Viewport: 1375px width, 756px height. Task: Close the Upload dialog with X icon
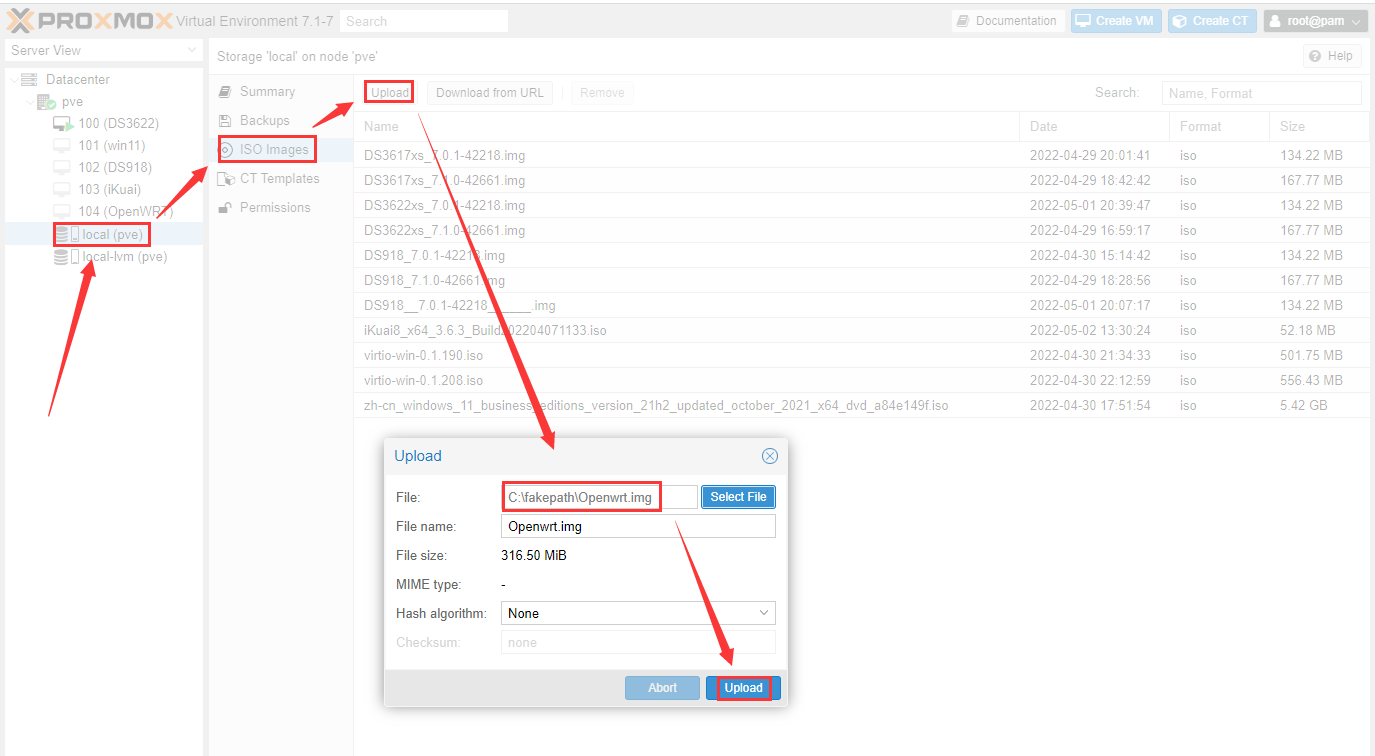pos(769,456)
